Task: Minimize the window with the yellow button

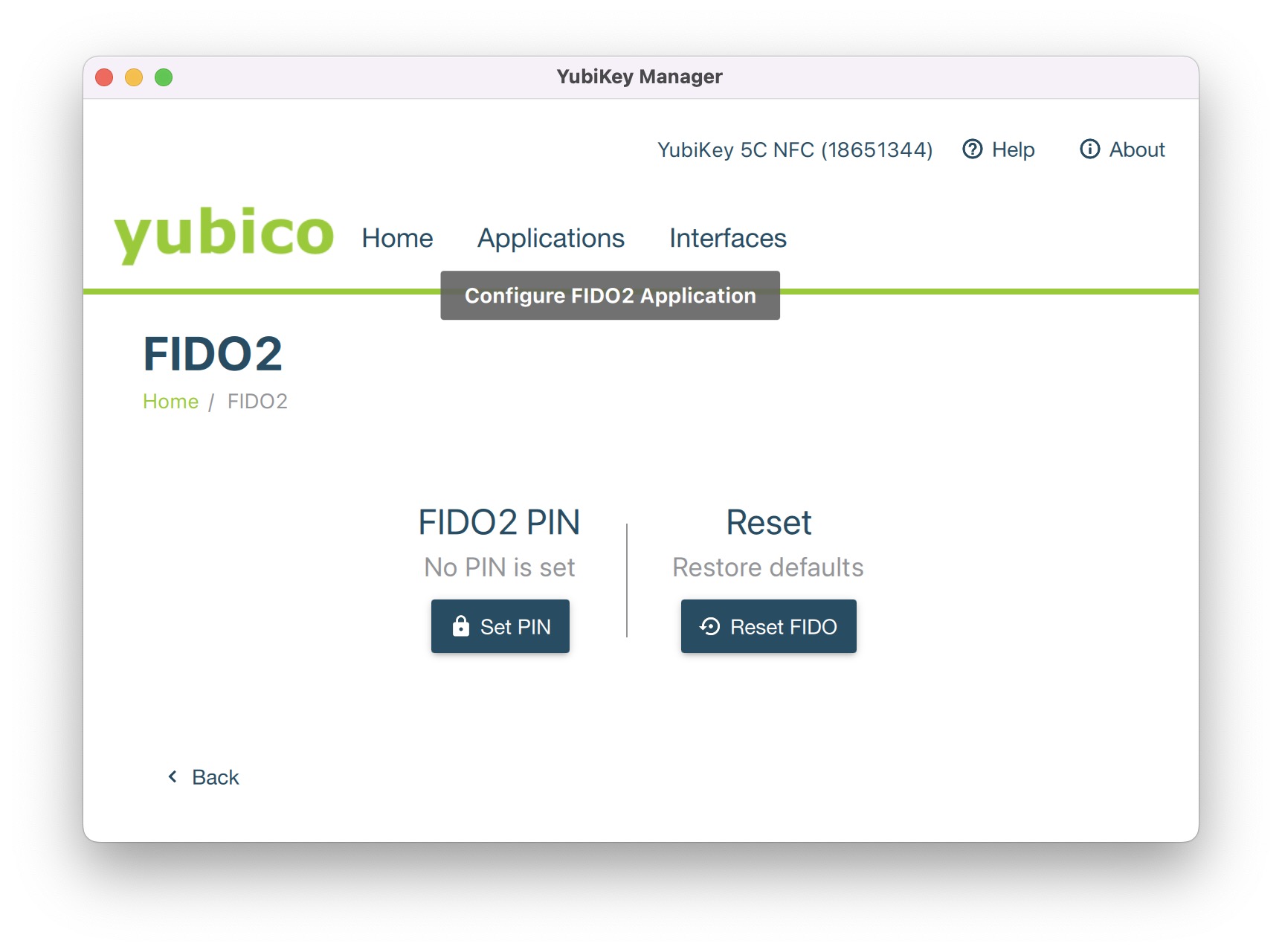Action: pyautogui.click(x=134, y=77)
